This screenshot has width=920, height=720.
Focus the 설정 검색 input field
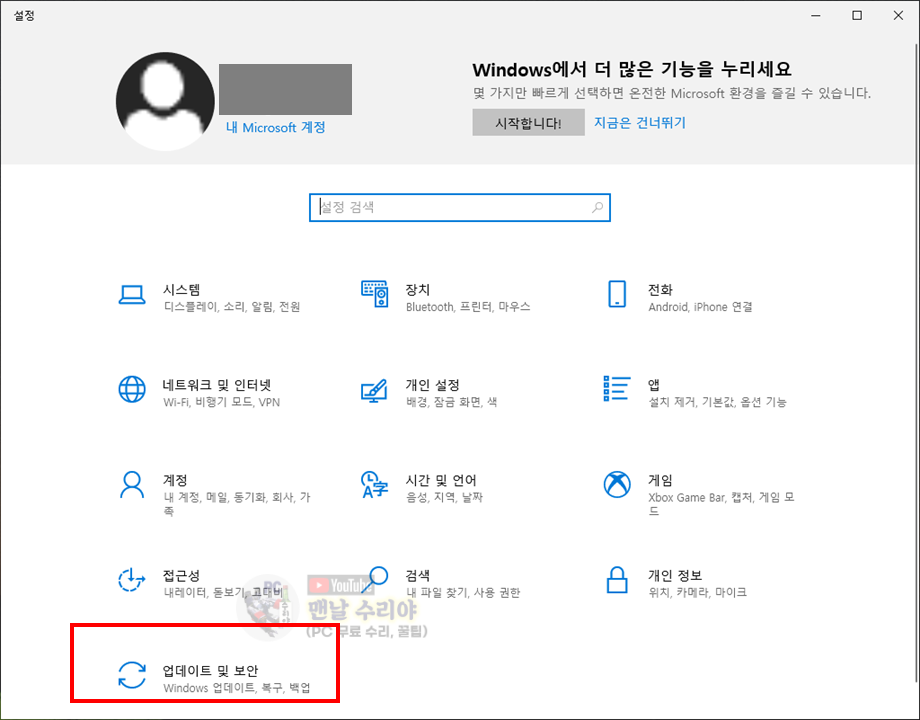point(460,207)
